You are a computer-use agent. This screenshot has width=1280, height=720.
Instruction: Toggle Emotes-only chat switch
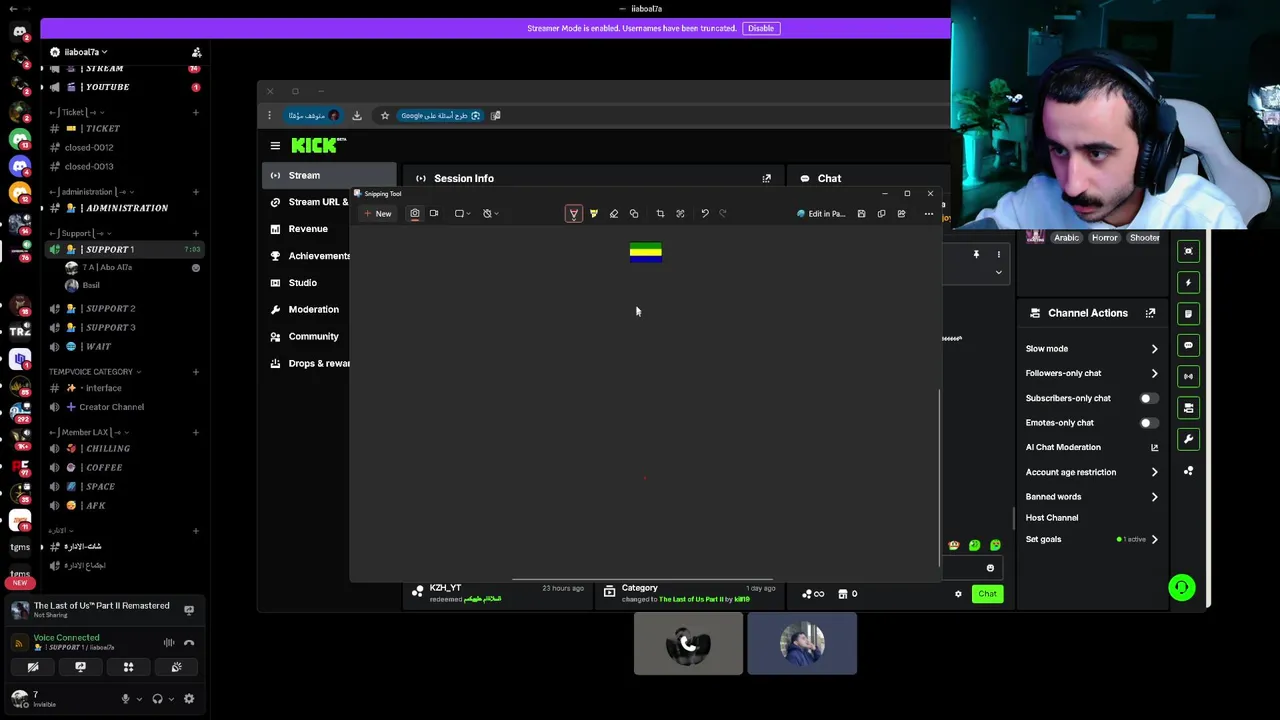click(1149, 423)
